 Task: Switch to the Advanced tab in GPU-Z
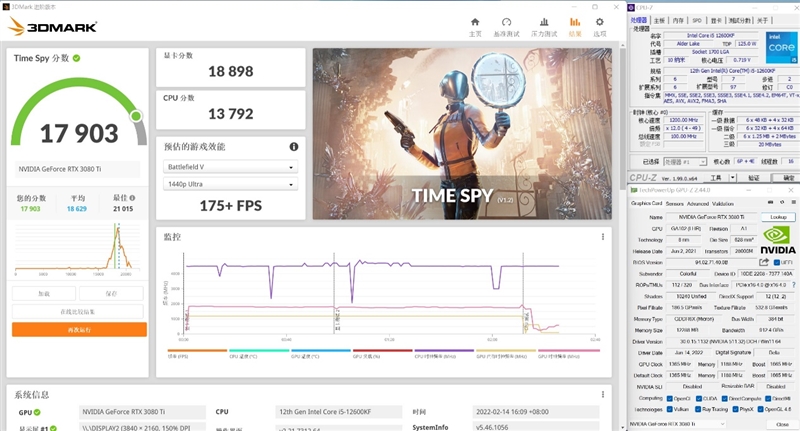point(697,204)
